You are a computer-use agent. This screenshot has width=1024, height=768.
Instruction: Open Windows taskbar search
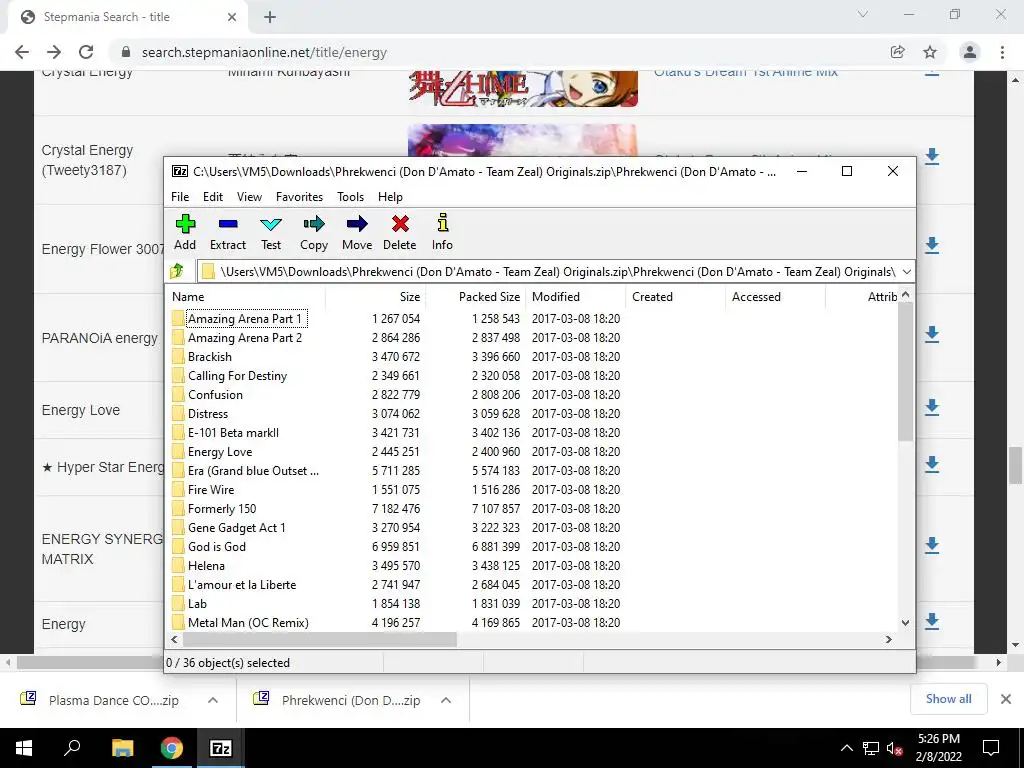point(72,748)
